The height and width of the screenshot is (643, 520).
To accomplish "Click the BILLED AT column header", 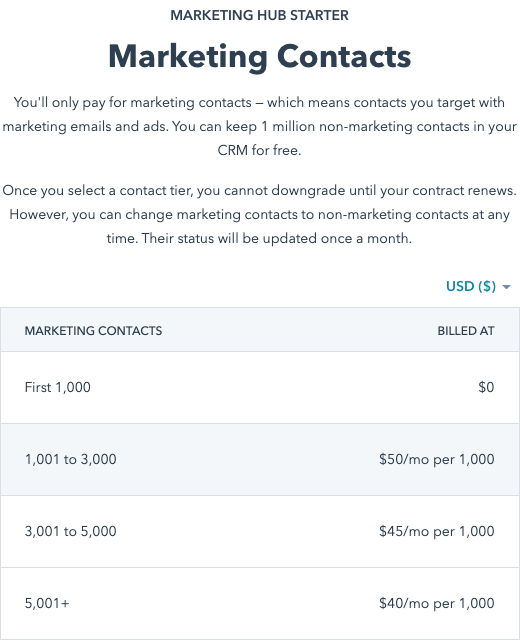I will (x=466, y=331).
